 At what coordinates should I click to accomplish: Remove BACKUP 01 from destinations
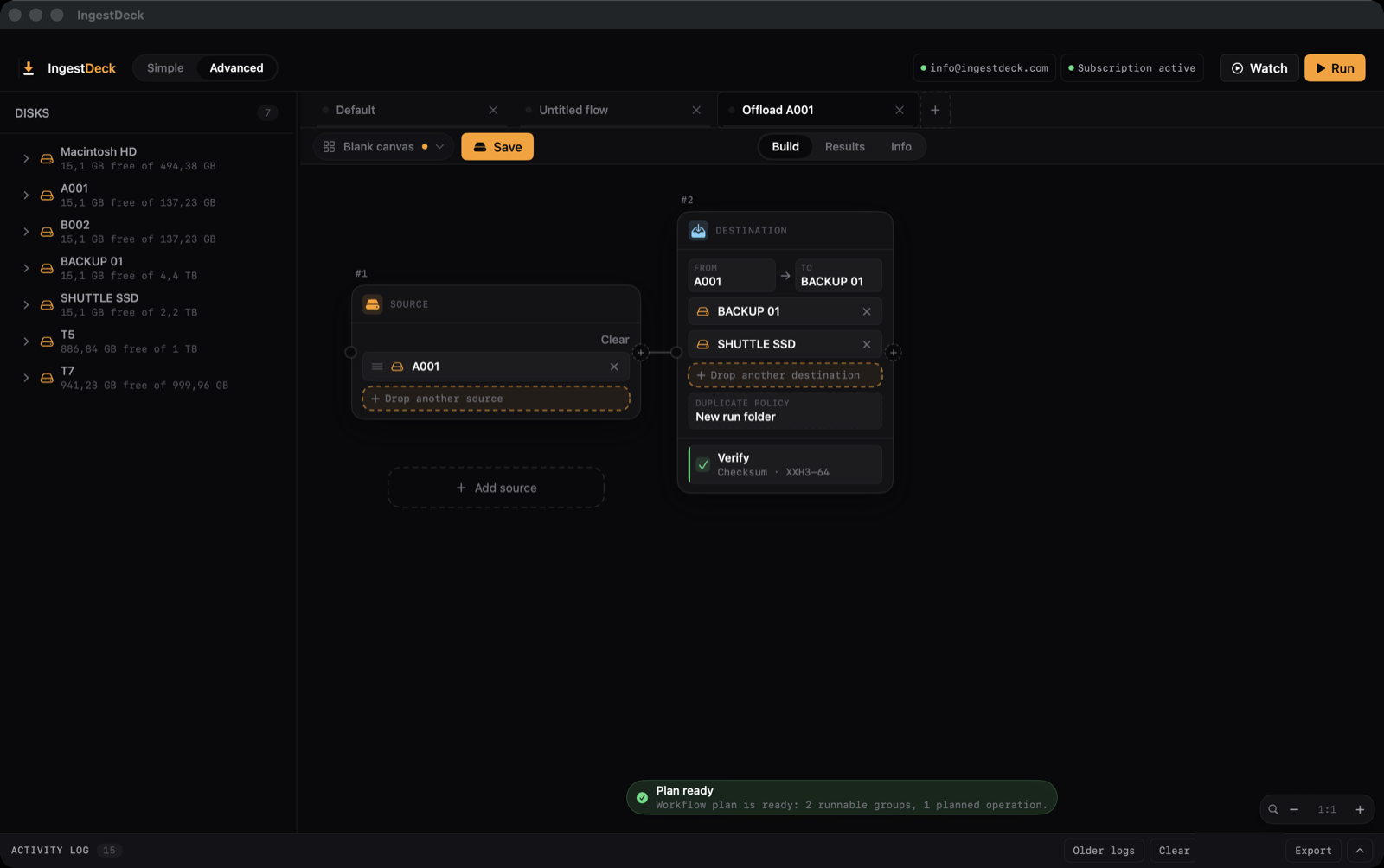click(x=867, y=311)
